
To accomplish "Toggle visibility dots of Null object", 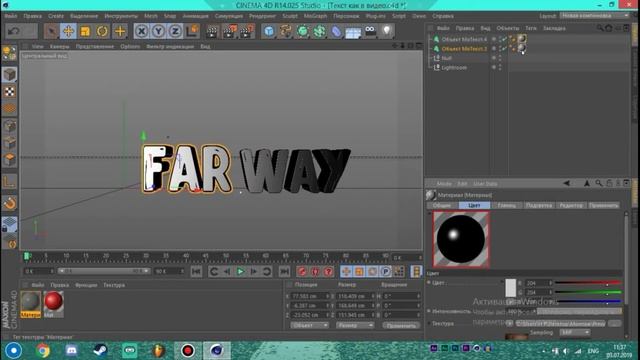I will (500, 58).
